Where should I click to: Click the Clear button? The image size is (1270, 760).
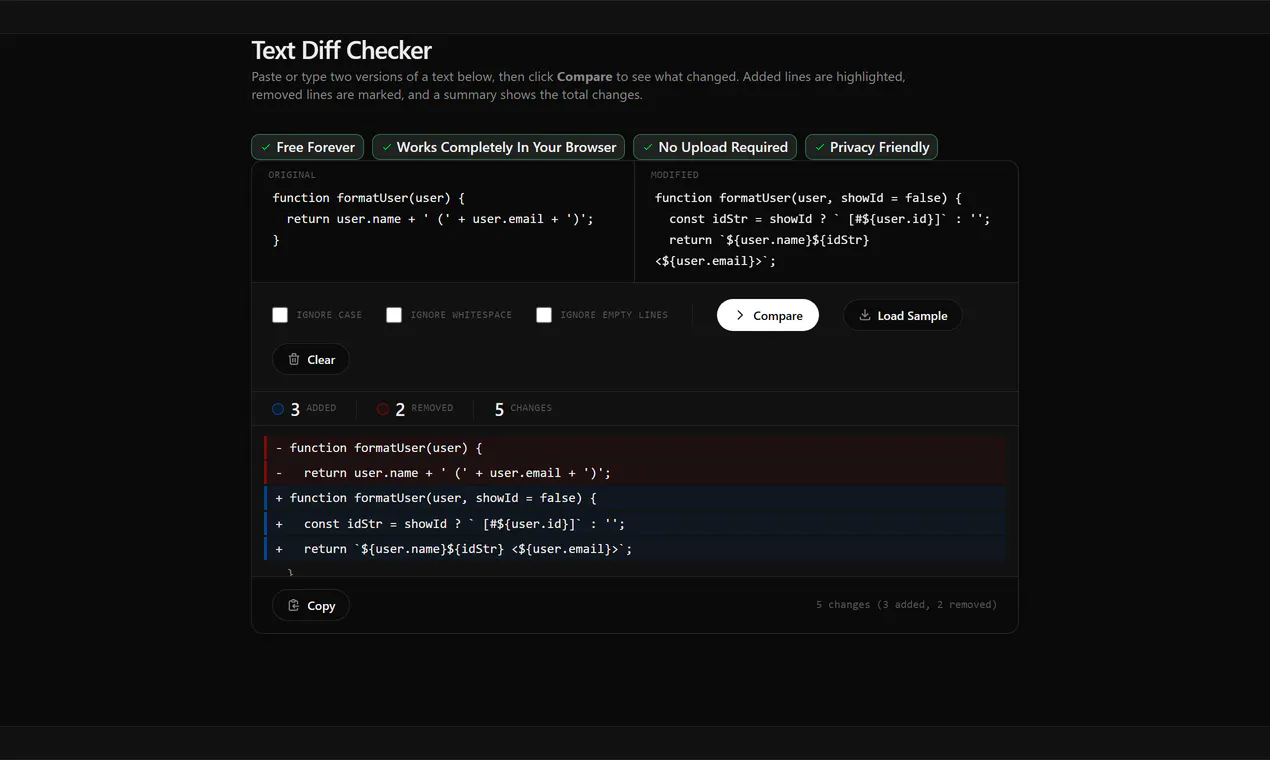click(x=310, y=359)
